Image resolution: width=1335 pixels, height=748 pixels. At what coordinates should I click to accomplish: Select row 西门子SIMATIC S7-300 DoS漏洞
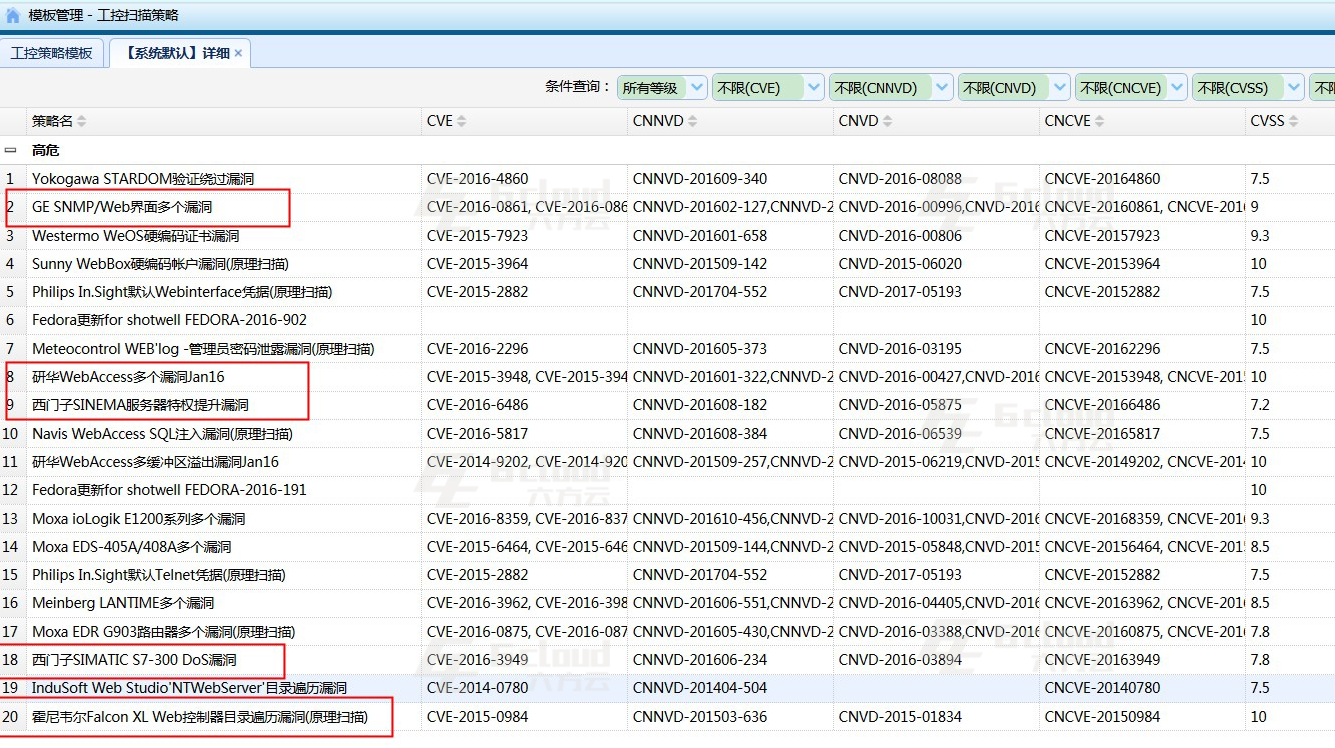coord(667,660)
